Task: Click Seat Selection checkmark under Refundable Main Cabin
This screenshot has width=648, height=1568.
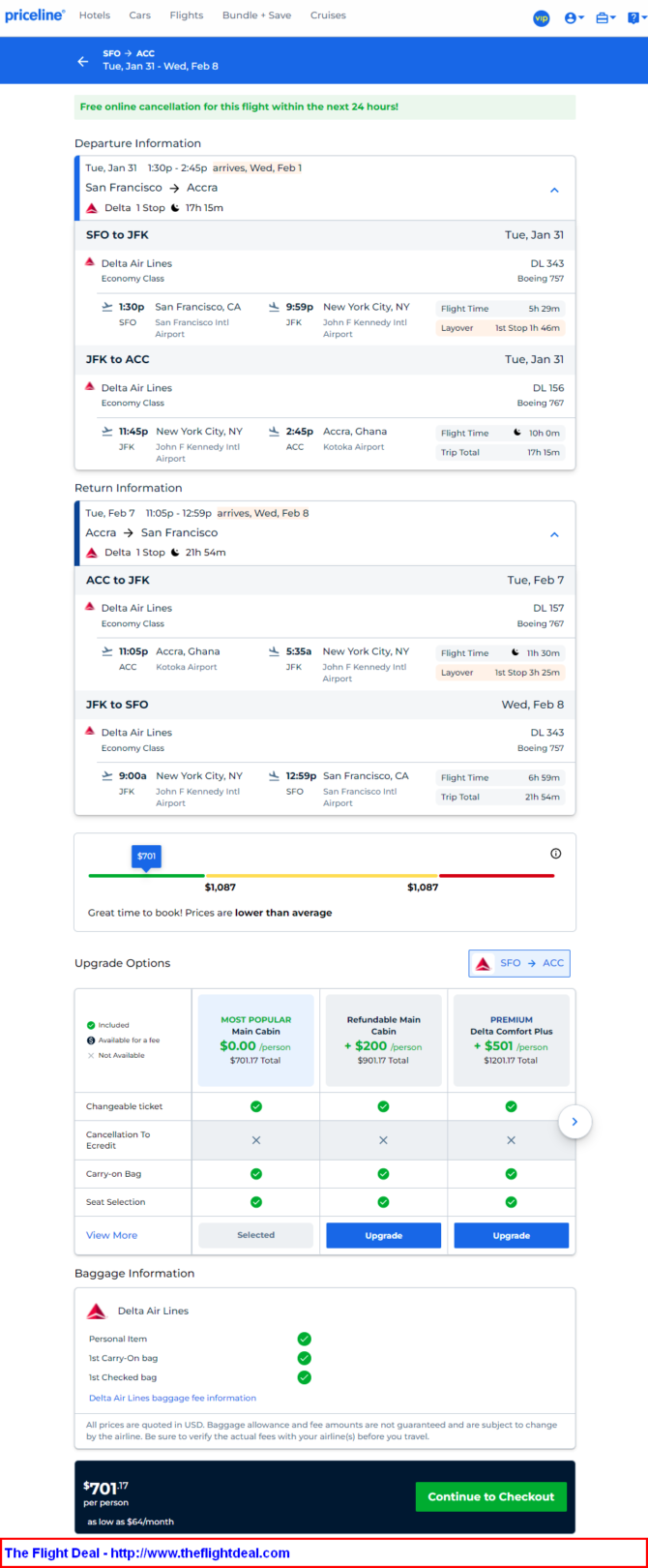Action: pyautogui.click(x=384, y=1202)
